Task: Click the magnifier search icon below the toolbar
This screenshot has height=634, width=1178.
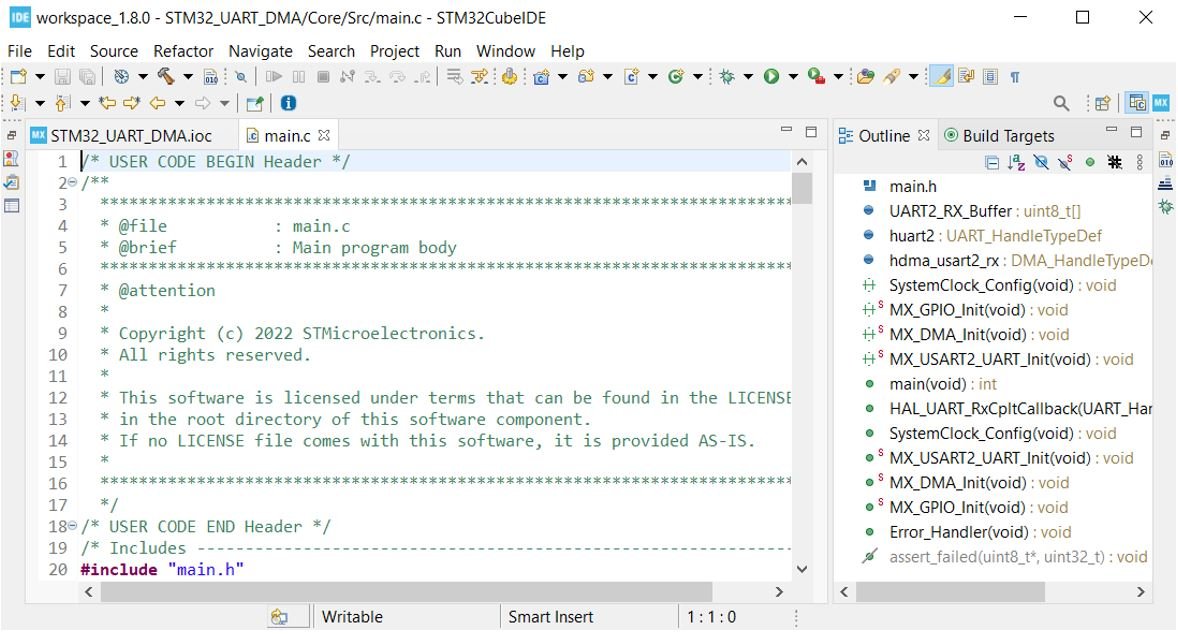Action: [1061, 104]
